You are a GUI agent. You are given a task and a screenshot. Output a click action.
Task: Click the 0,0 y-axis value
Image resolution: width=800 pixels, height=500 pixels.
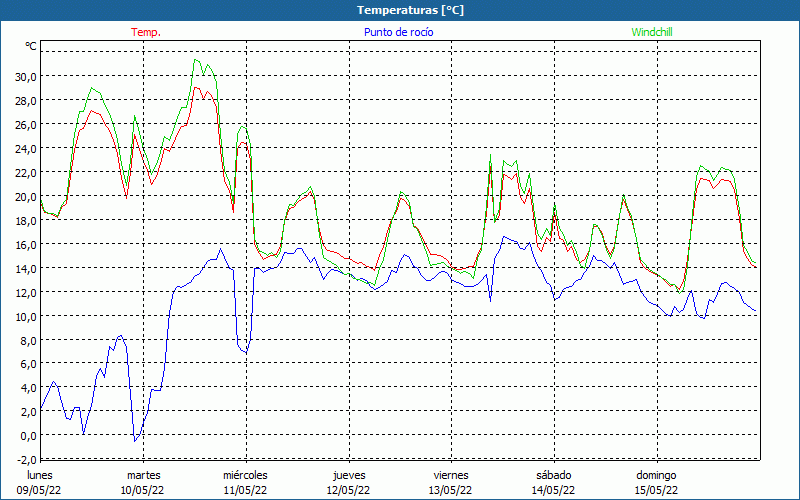29,436
